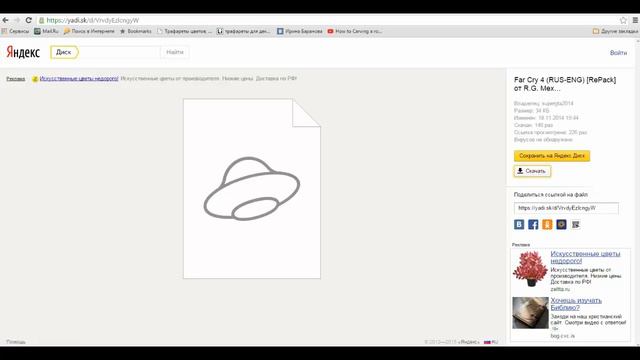Click the Помощь link in the footer

[16, 342]
